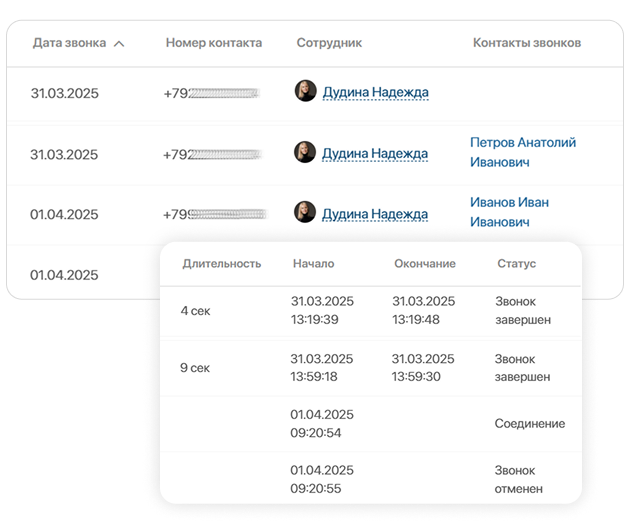Click employee avatar in Иванов Иван row
632x524 pixels.
click(305, 212)
